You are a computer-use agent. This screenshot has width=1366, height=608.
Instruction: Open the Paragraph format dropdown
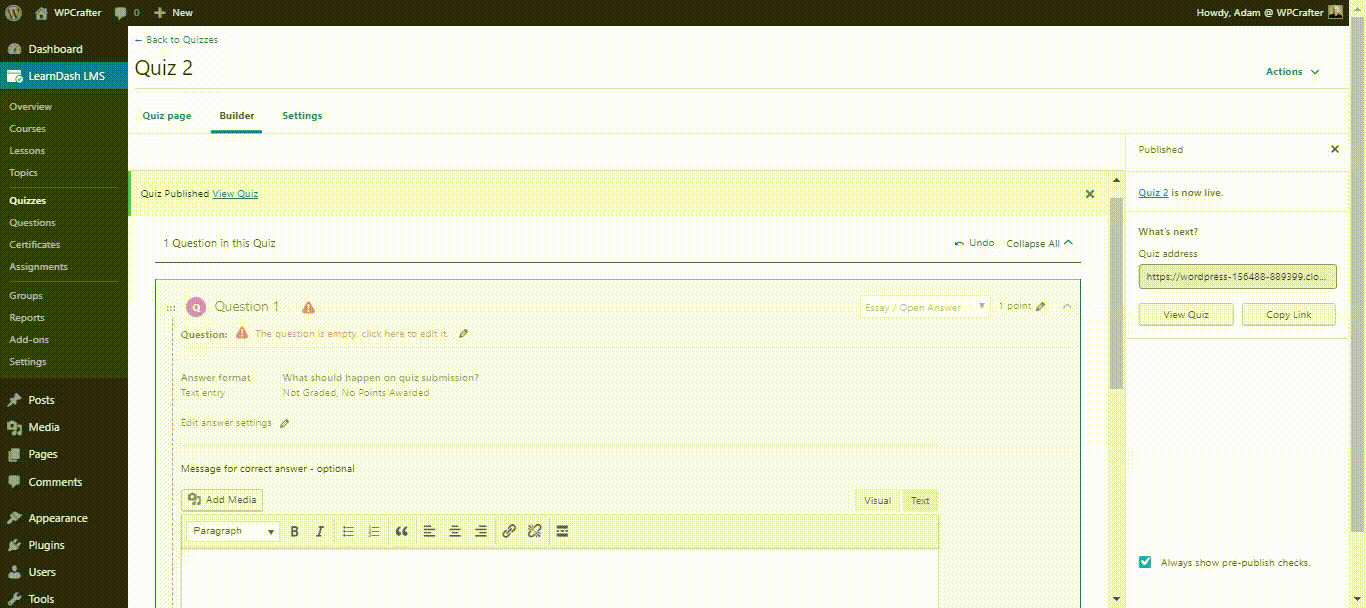(x=233, y=532)
